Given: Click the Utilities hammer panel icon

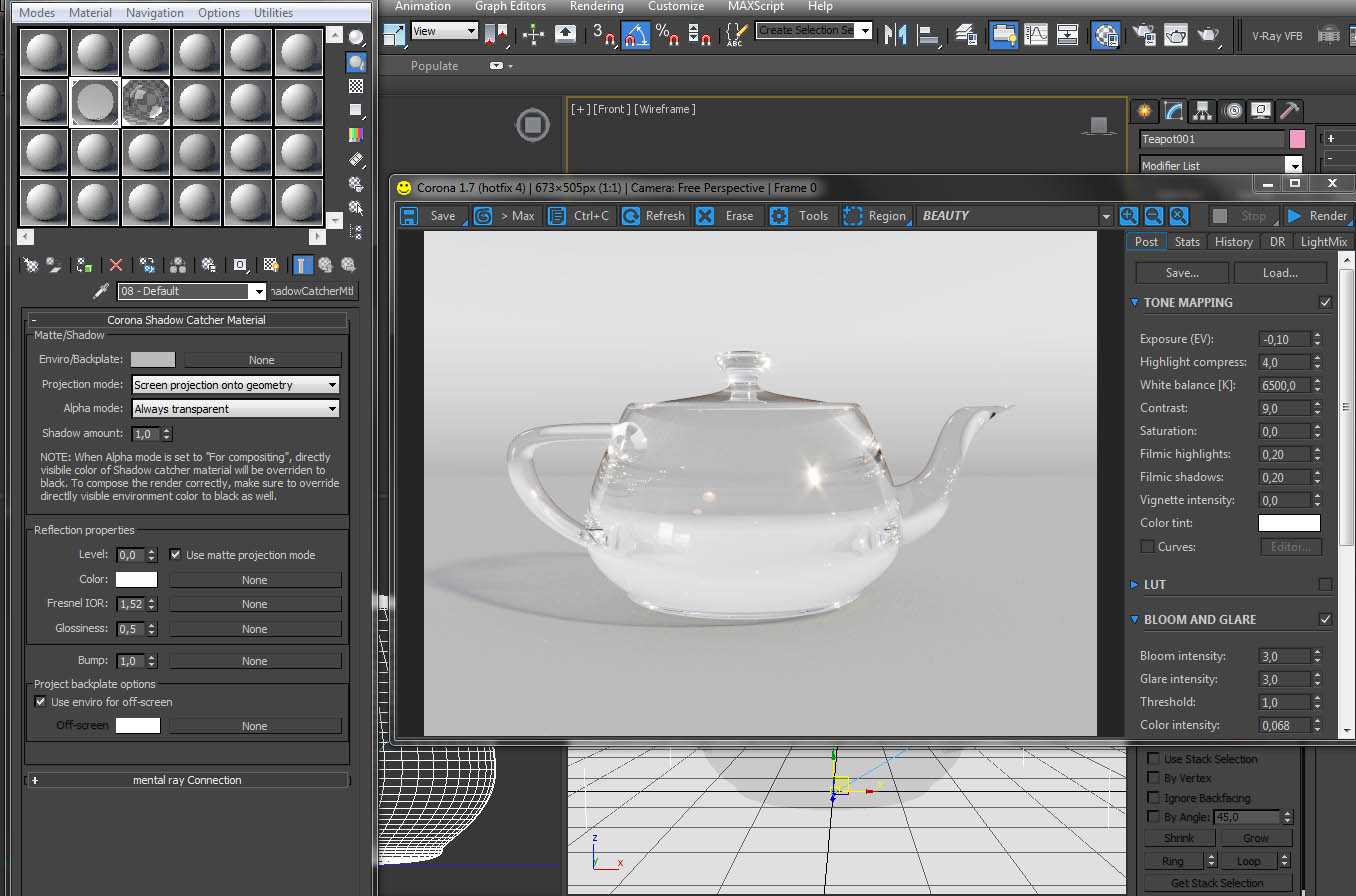Looking at the screenshot, I should (1290, 111).
